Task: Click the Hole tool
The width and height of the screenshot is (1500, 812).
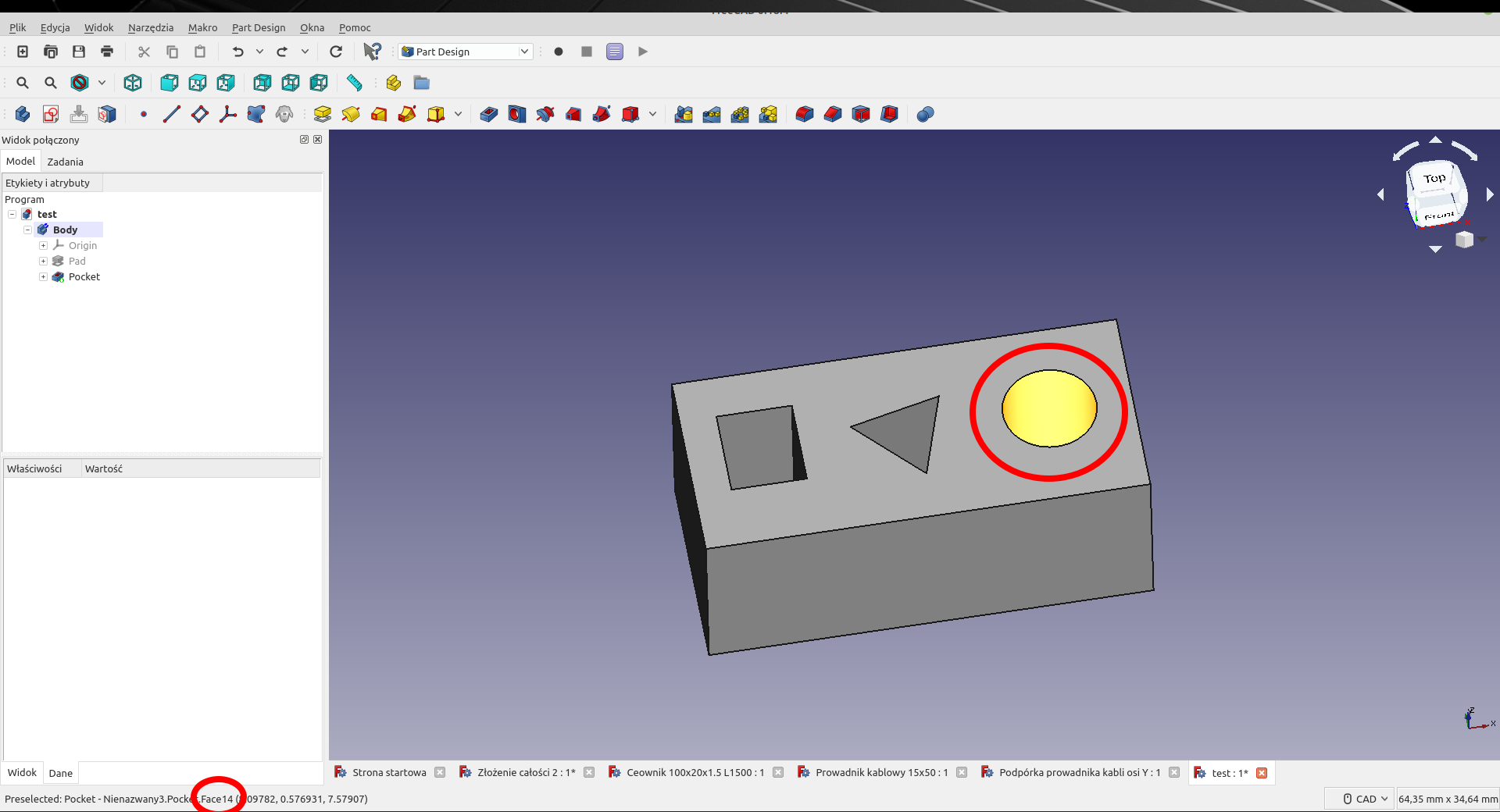Action: coord(517,114)
